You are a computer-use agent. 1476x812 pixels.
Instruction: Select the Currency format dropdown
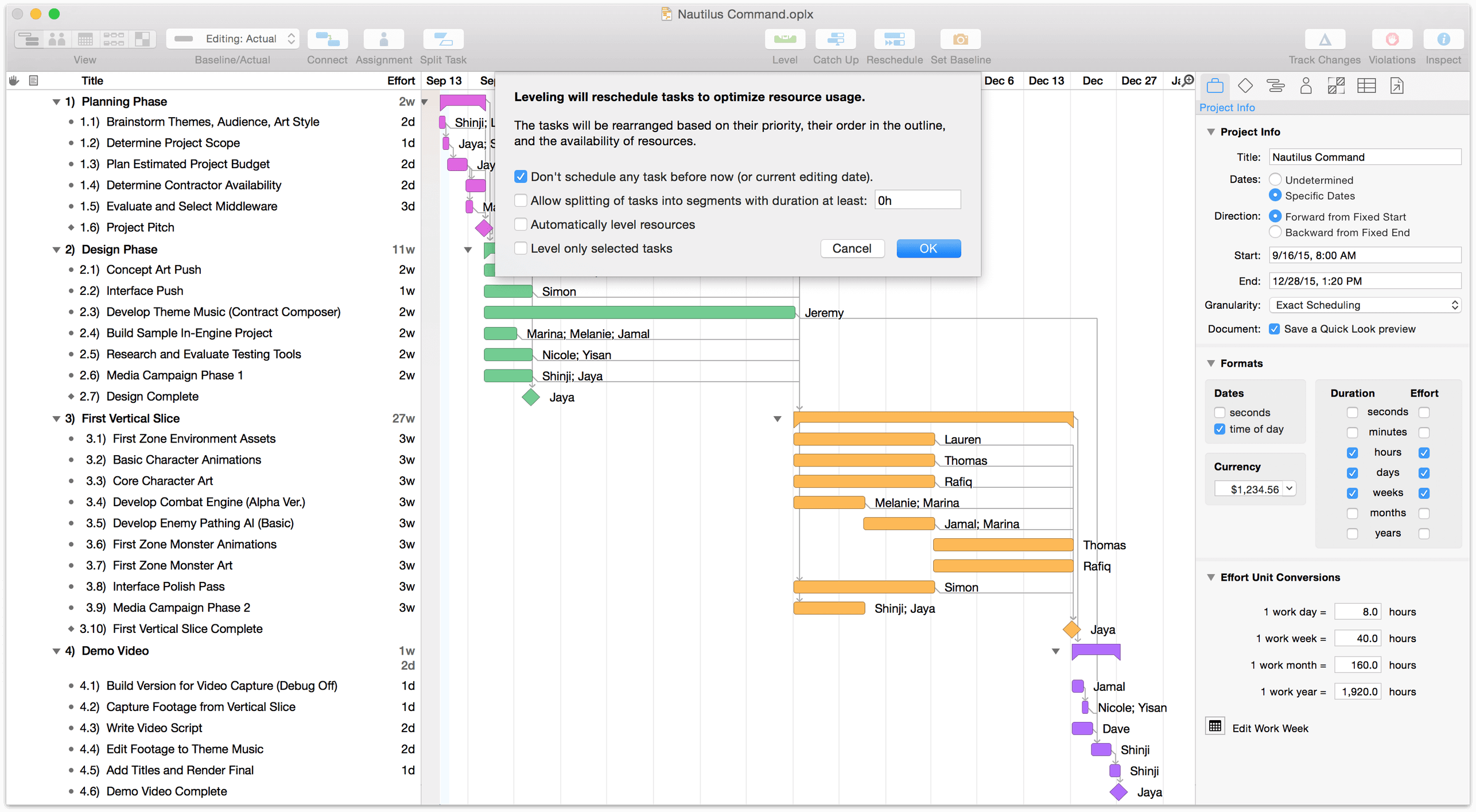[1253, 489]
